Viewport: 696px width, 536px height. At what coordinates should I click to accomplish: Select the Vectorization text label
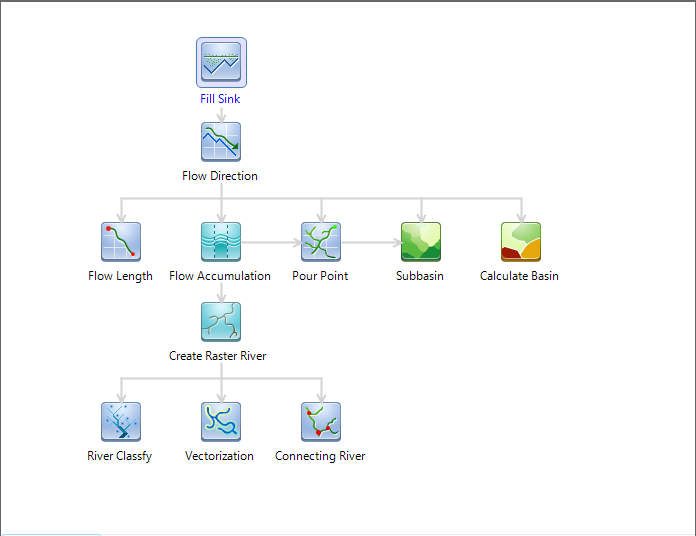coord(220,456)
